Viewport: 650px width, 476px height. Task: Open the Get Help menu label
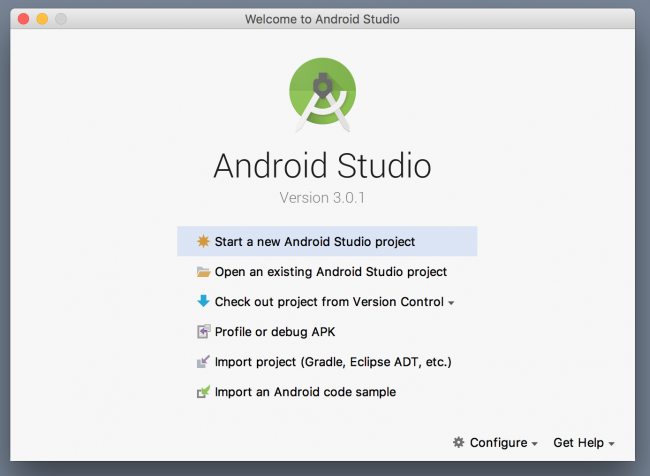click(x=579, y=442)
